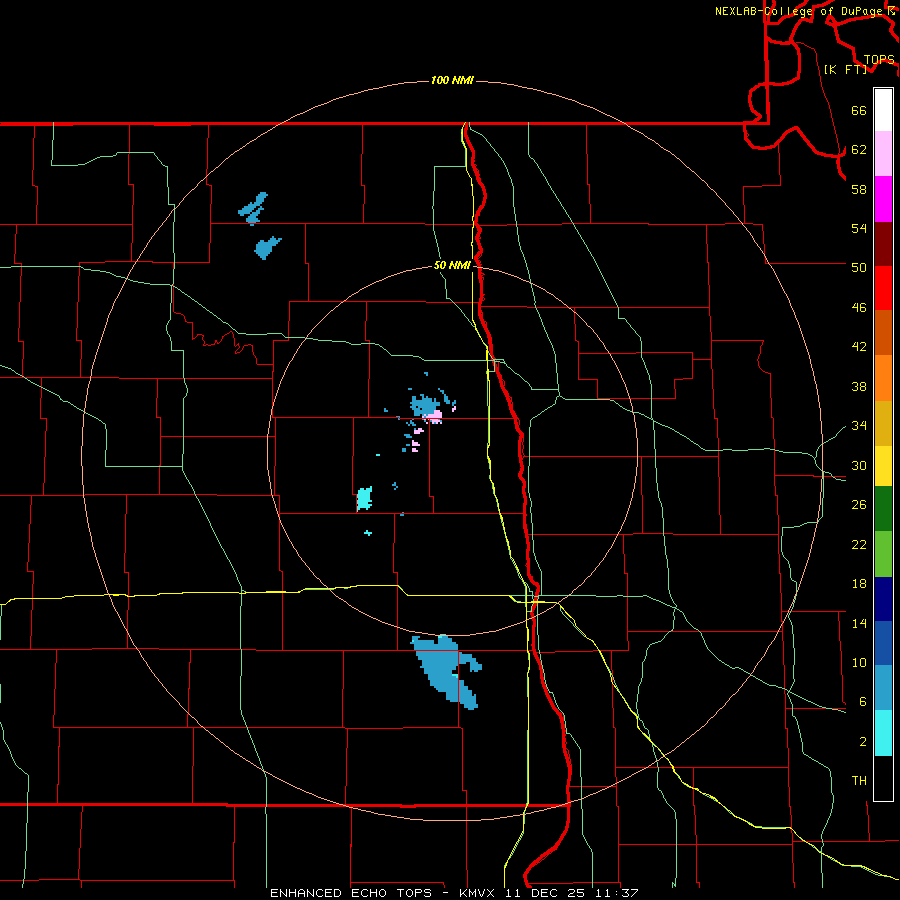
Task: Click the light green legend swatch
Action: (883, 554)
